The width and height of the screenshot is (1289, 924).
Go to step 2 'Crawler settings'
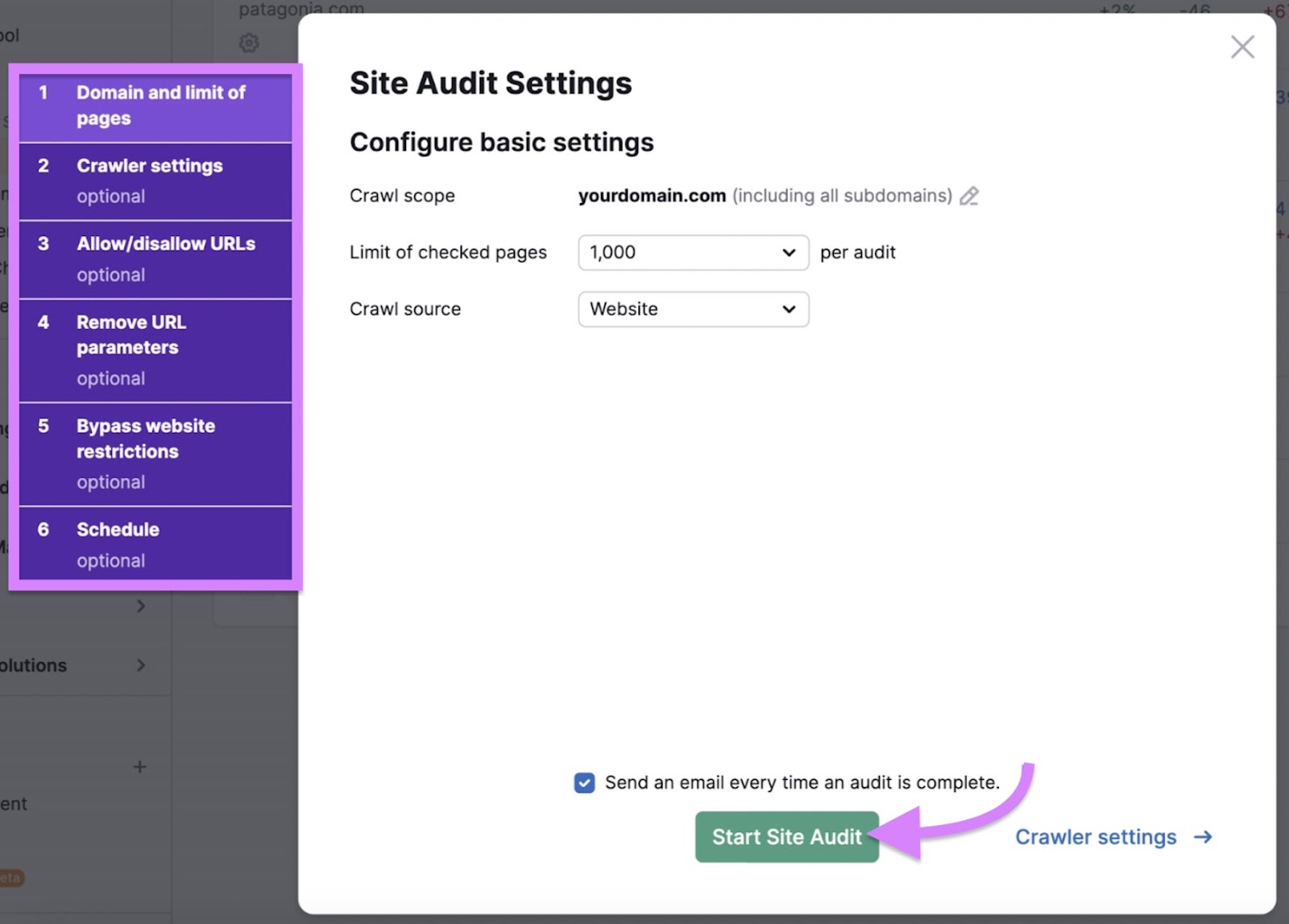[155, 180]
